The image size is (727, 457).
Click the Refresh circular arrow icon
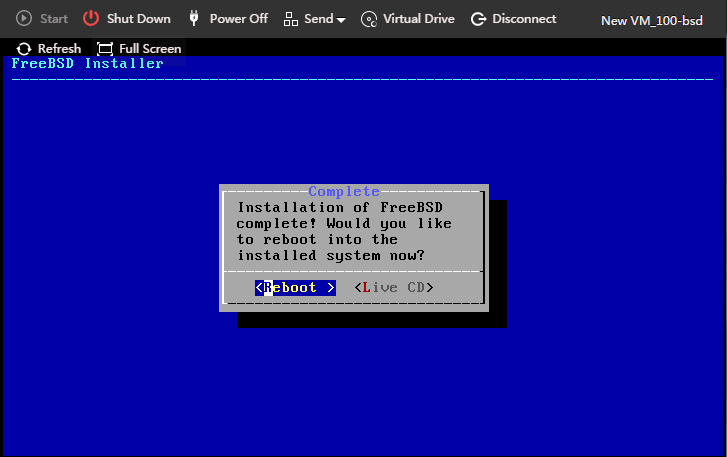click(24, 49)
